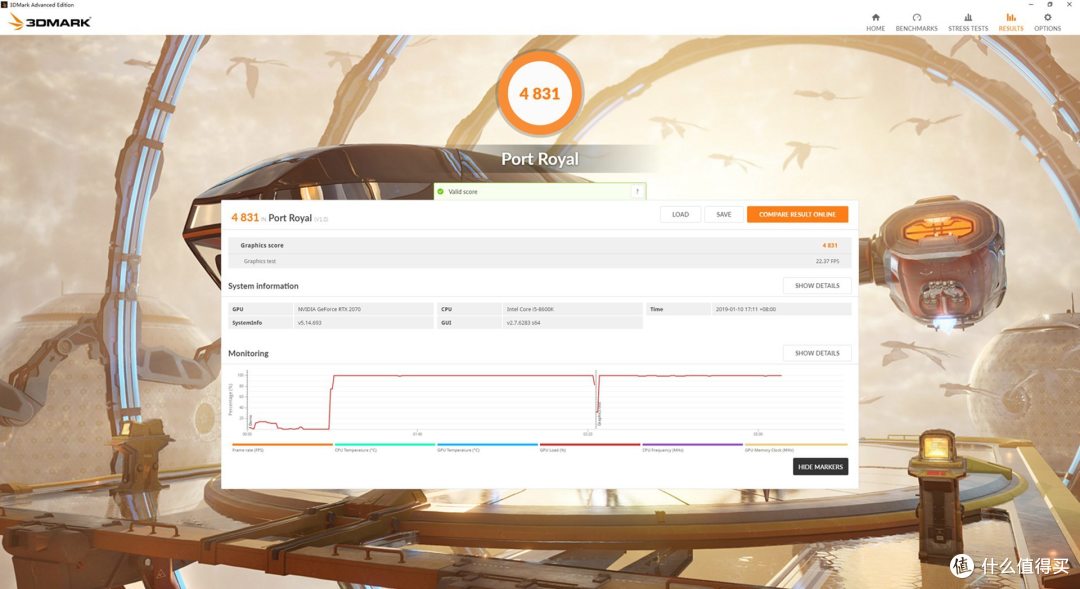Click the SystemInfo version v5.14.693
Screen dimensions: 1080x589
coord(309,322)
